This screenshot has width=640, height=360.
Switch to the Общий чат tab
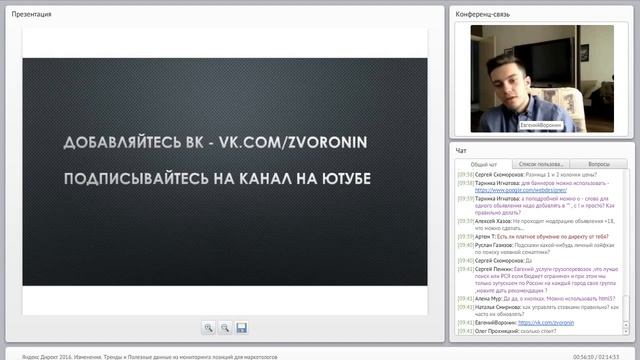click(x=484, y=164)
